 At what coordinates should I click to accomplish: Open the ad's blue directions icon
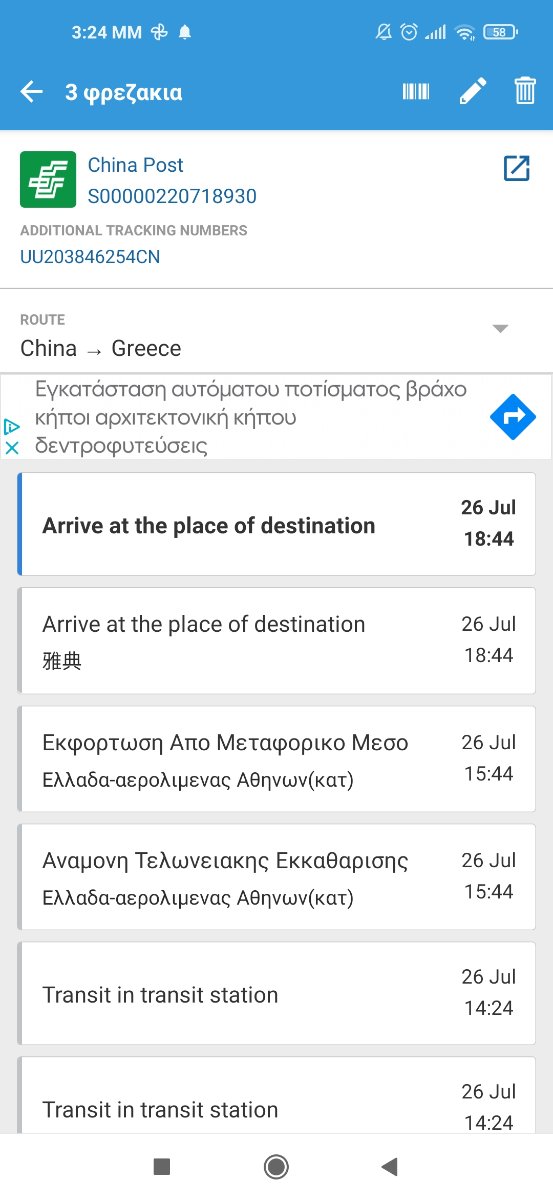pyautogui.click(x=513, y=418)
